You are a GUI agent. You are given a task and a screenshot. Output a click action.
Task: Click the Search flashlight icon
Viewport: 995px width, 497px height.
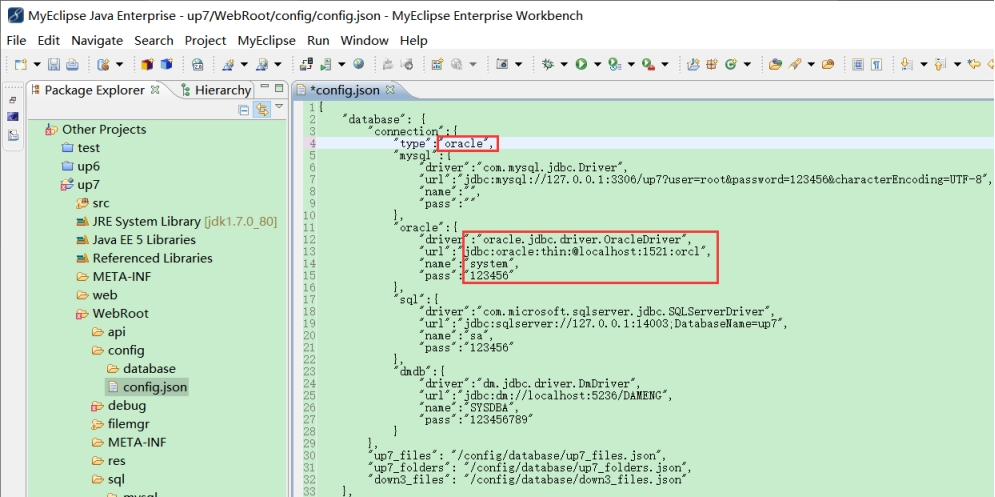point(793,64)
